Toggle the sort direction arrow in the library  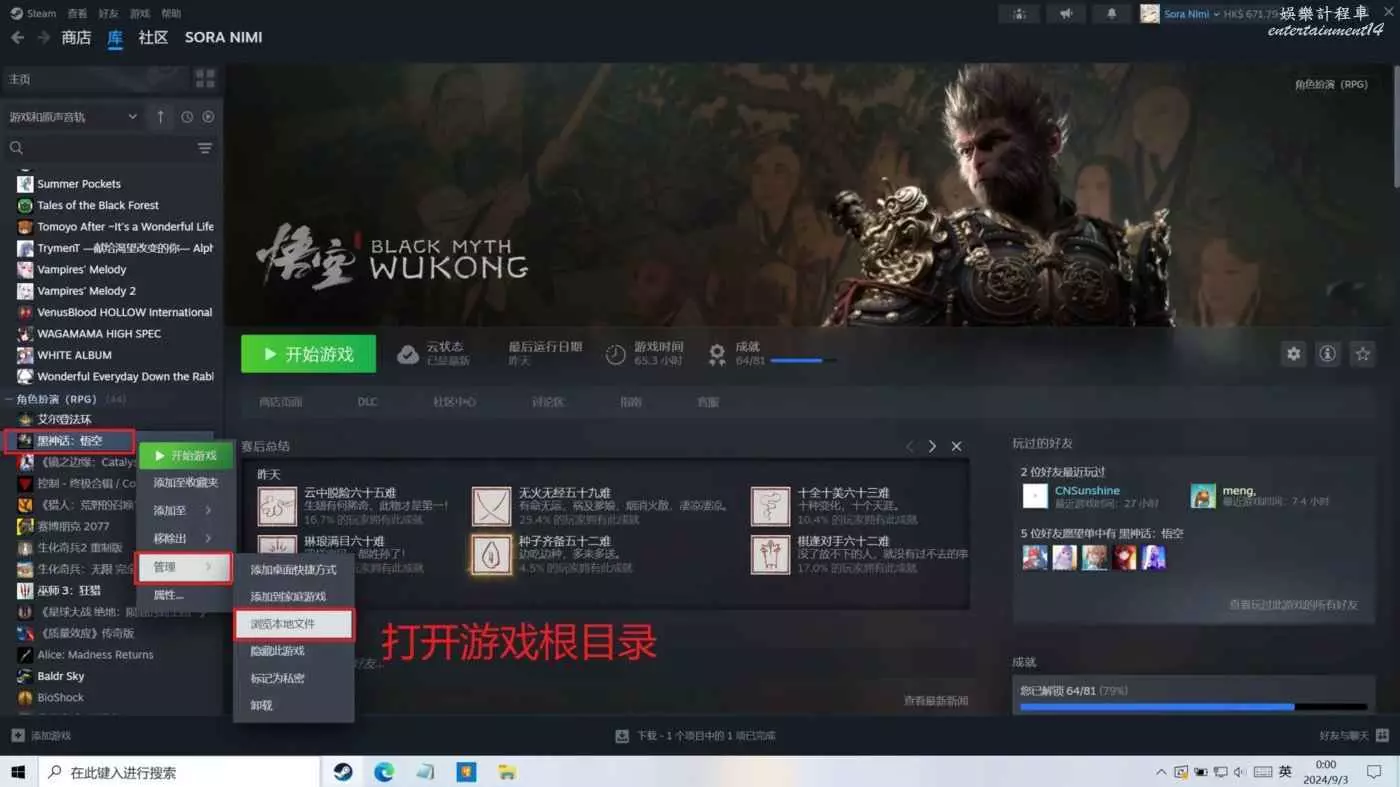(160, 117)
